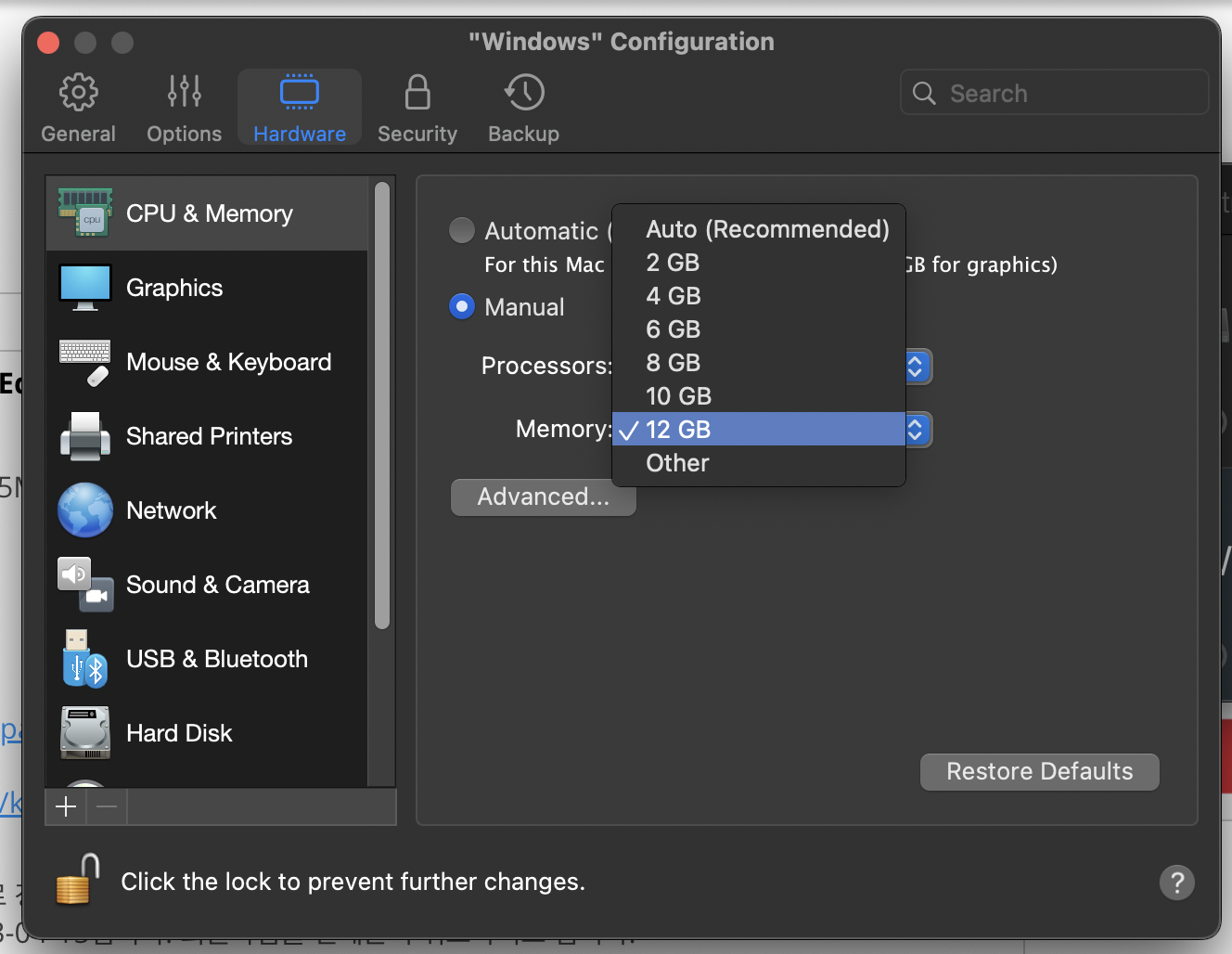The width and height of the screenshot is (1232, 954).
Task: Switch to the Backup tab label
Action: (524, 134)
